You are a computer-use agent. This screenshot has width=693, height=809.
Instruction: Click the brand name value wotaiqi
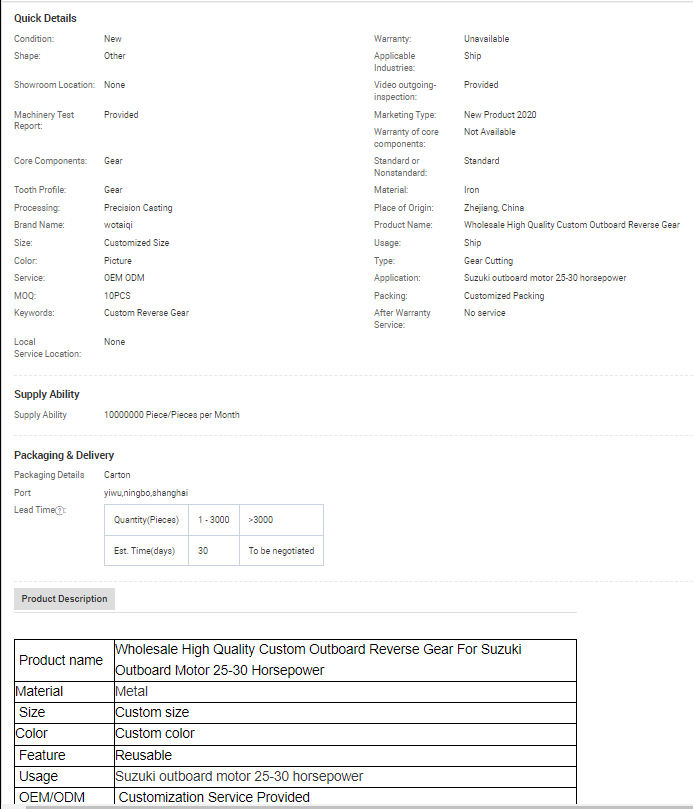point(121,225)
